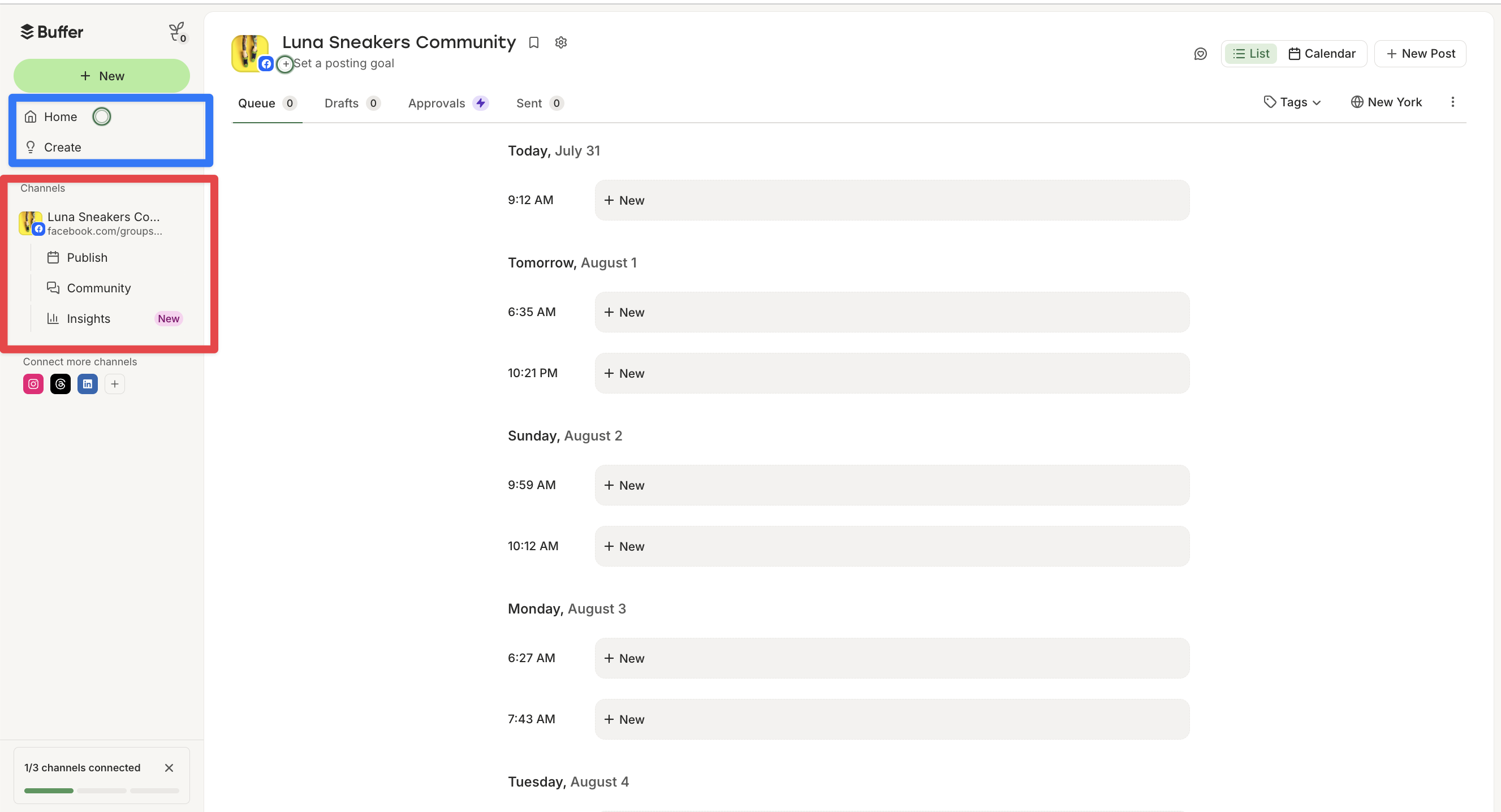Select the Sent tab
The image size is (1501, 812).
(539, 103)
